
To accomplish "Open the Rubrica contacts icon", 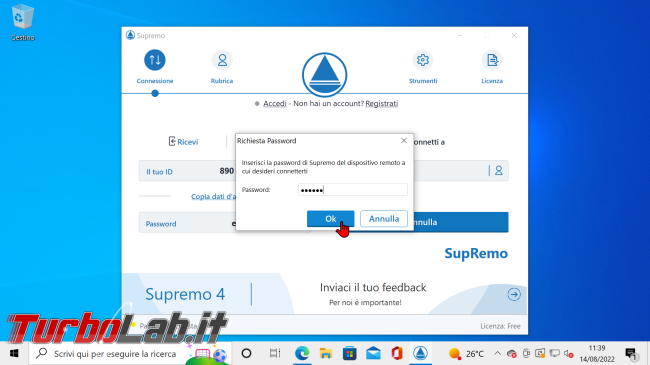I will click(222, 60).
